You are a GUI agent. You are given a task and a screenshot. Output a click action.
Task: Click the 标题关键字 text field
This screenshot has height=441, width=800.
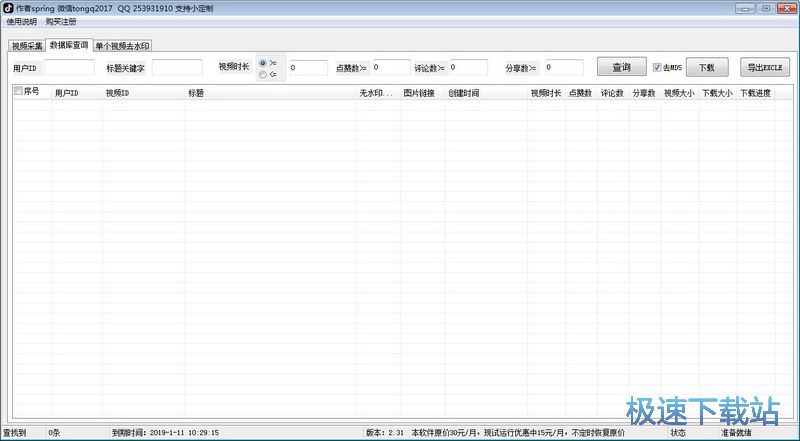pos(177,68)
